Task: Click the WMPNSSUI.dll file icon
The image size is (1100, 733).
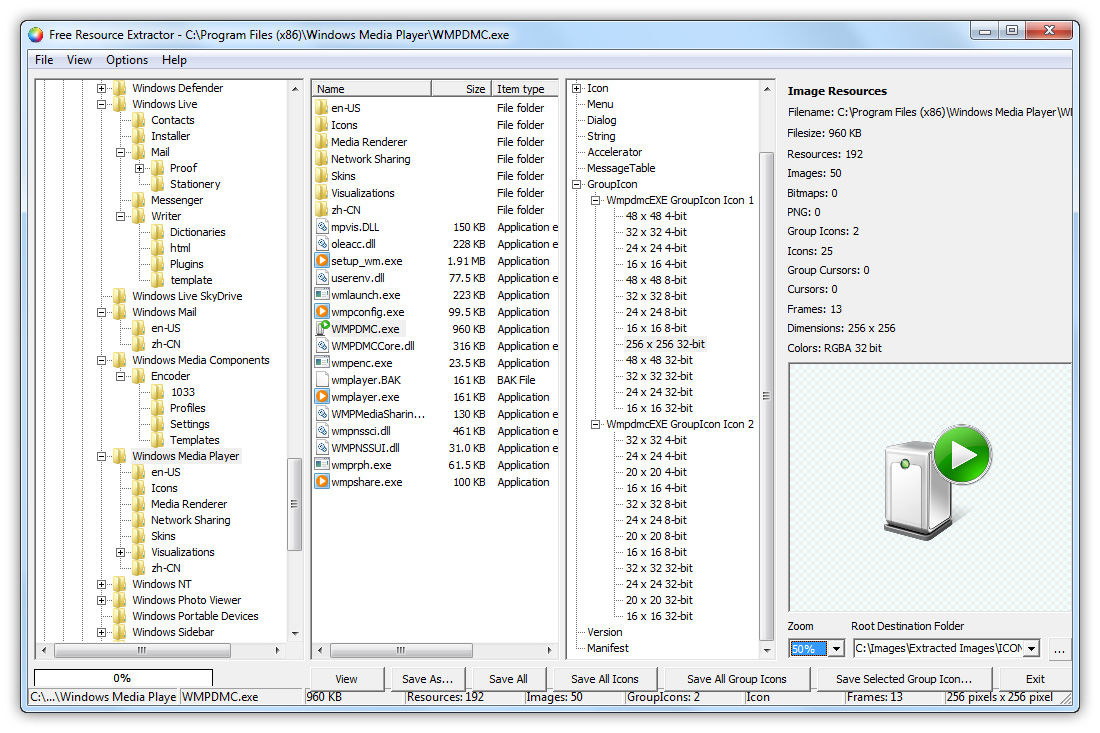Action: 322,448
